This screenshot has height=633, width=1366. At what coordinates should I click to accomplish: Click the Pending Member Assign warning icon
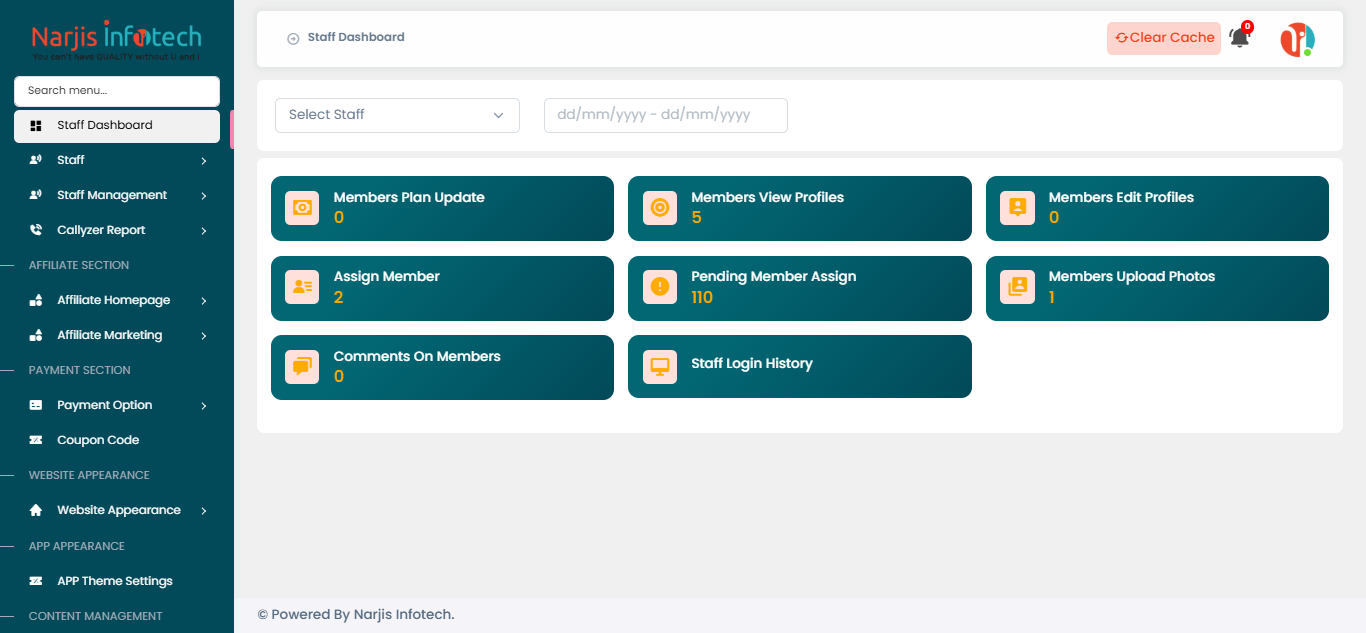659,287
